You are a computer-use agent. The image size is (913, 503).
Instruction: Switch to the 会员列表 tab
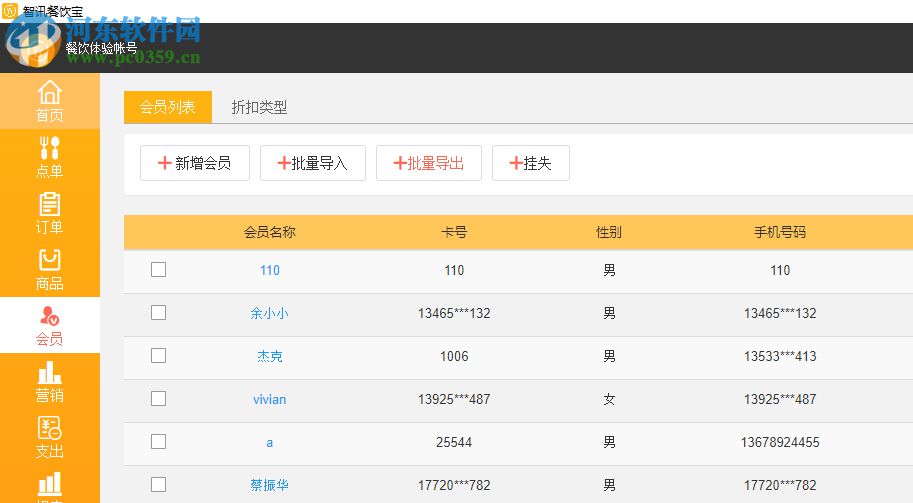pyautogui.click(x=168, y=107)
